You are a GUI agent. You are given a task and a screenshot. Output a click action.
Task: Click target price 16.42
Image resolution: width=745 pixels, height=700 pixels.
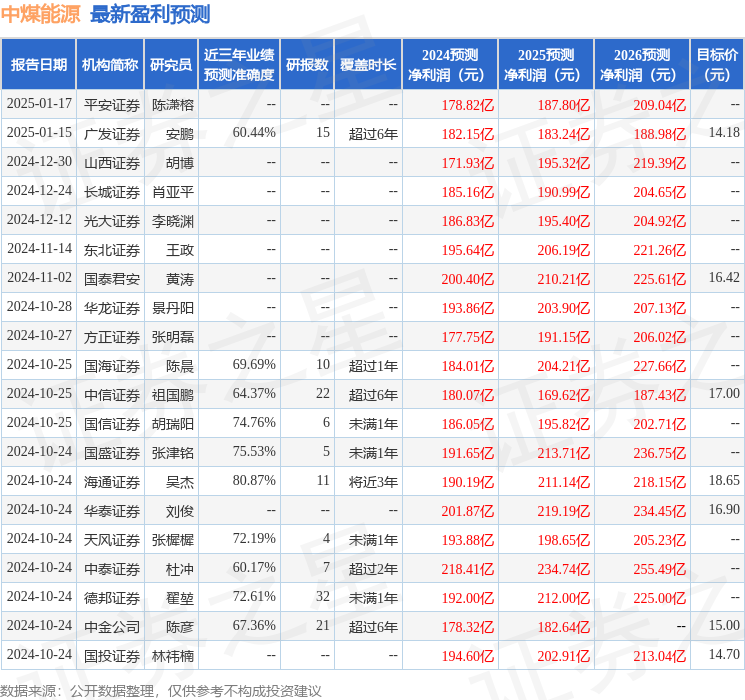coord(724,278)
